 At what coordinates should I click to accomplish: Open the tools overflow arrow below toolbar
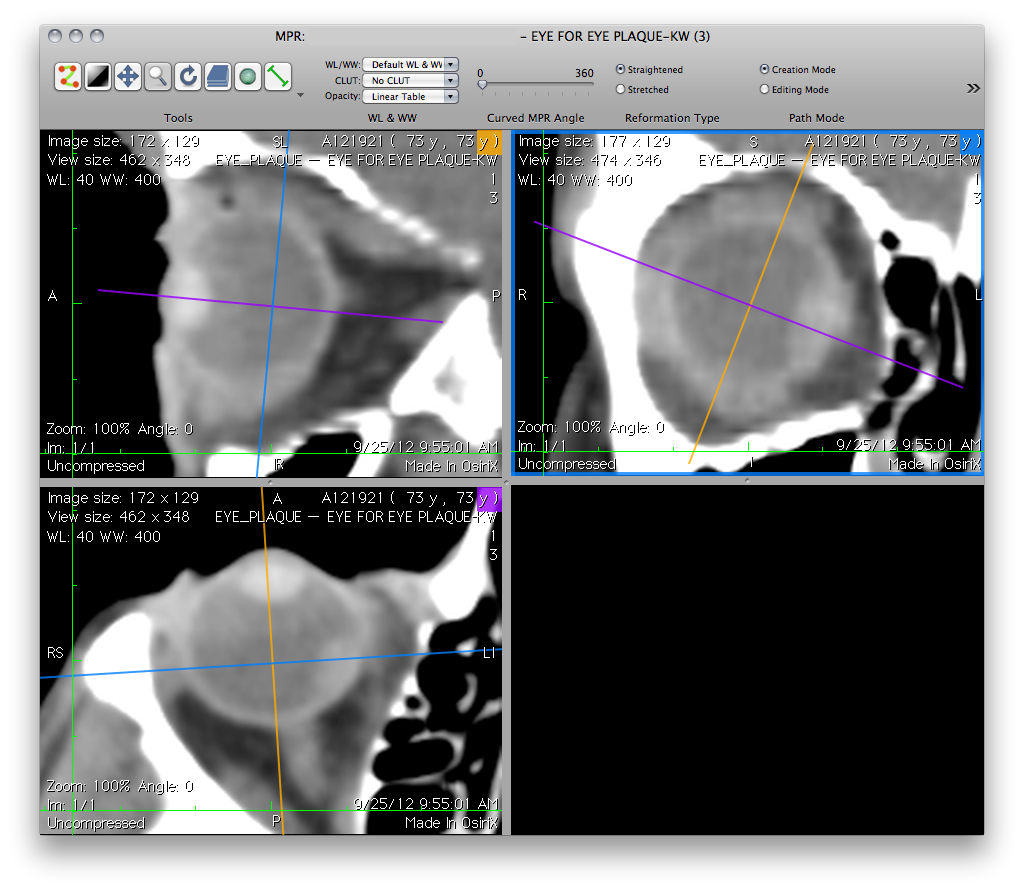pos(301,96)
